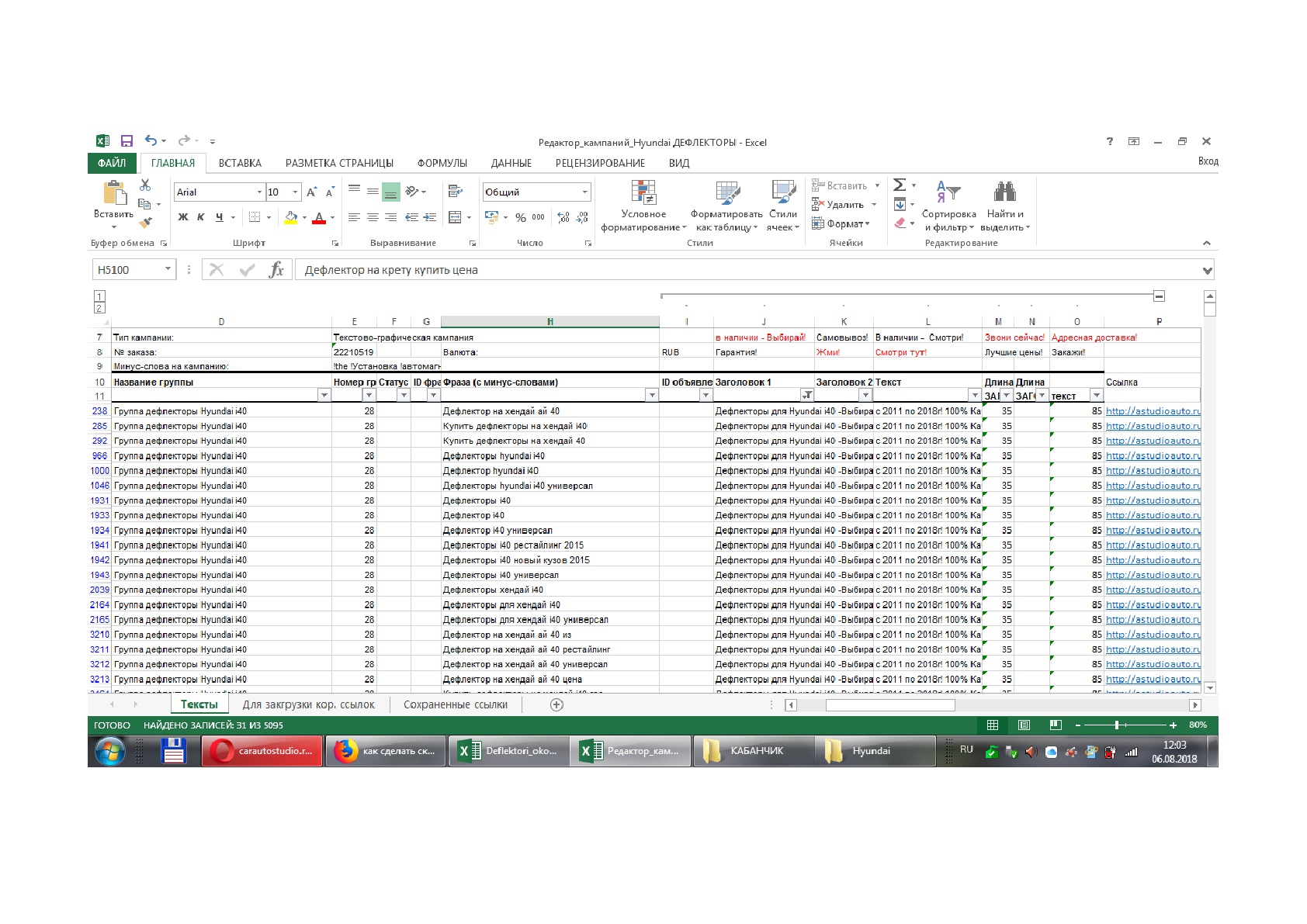Click the Wrap Text icon
Viewport: 1307px width, 924px height.
pos(455,191)
